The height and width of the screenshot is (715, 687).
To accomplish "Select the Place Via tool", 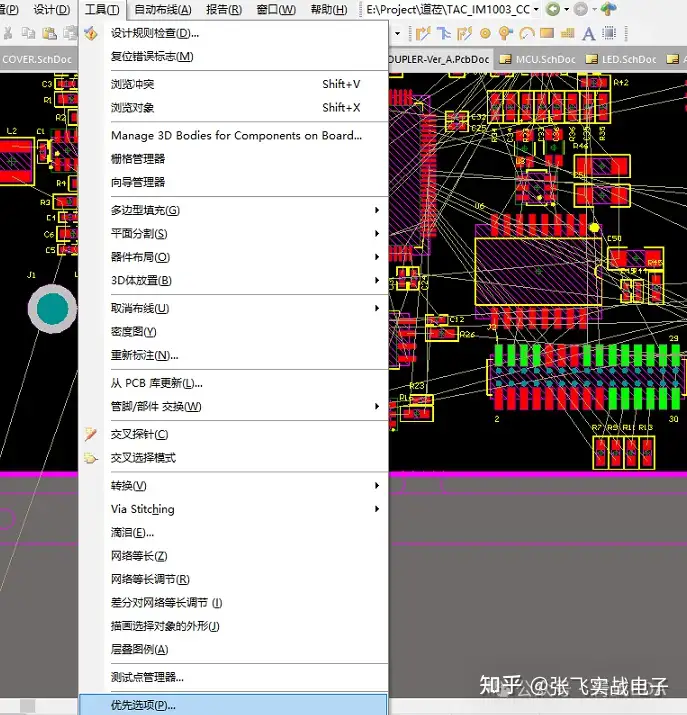I will (x=506, y=33).
